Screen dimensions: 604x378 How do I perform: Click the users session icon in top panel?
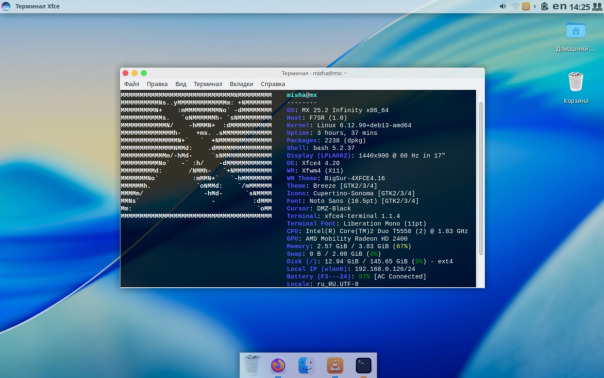coord(596,7)
